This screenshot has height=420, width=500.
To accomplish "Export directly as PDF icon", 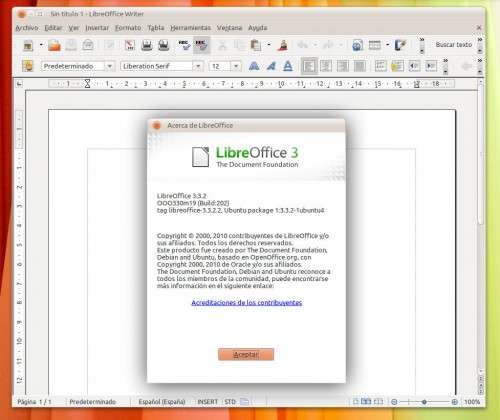I will tap(130, 45).
